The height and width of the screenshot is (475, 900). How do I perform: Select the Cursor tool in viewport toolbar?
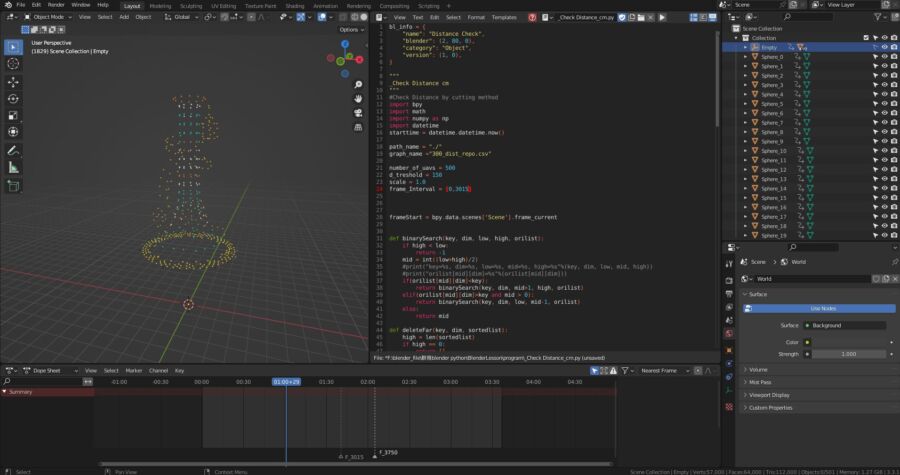(x=13, y=64)
